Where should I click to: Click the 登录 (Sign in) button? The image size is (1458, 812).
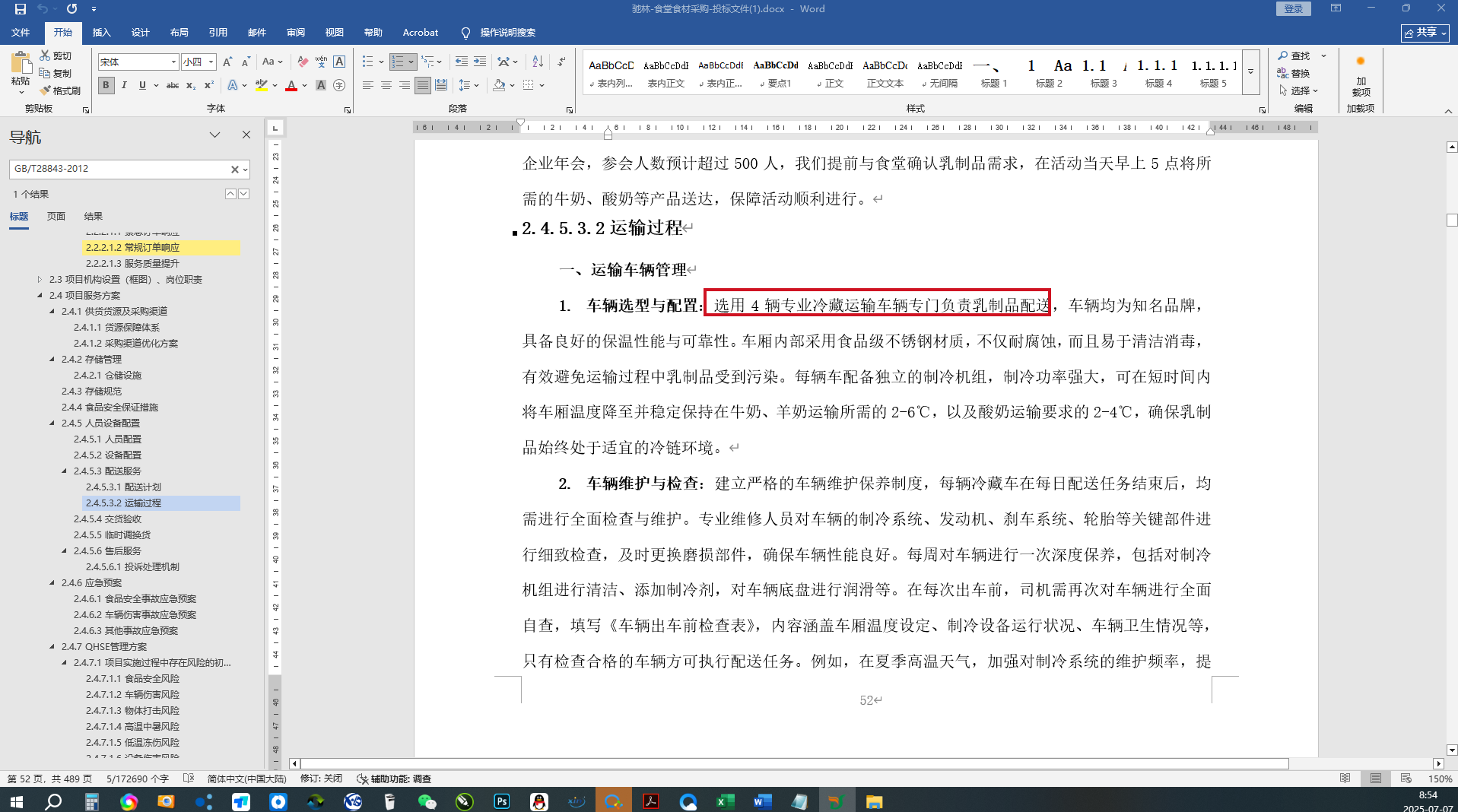pyautogui.click(x=1294, y=8)
